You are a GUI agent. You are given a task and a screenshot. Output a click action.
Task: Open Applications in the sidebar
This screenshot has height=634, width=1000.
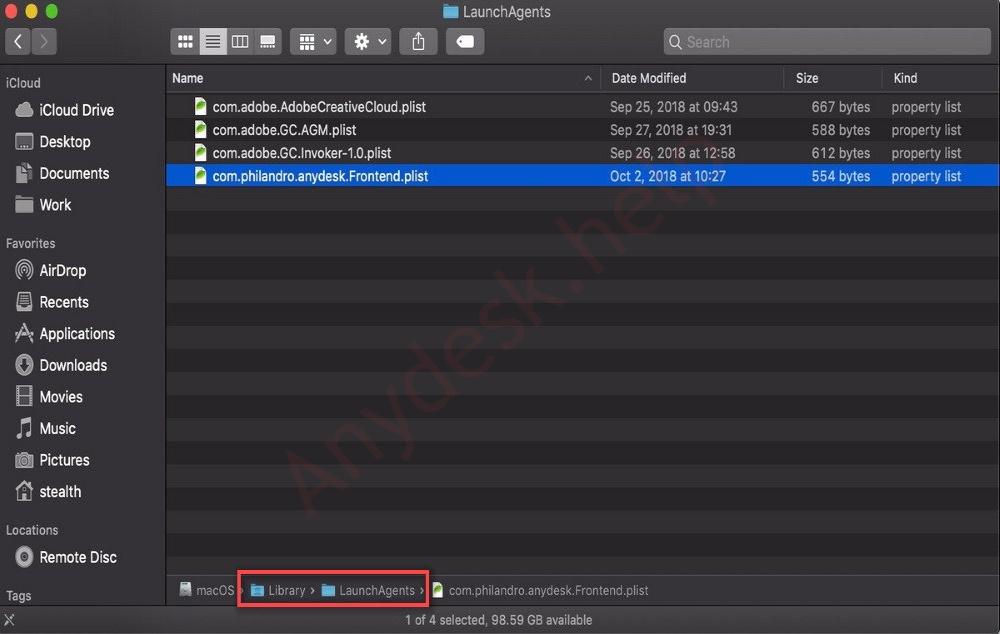(x=76, y=334)
